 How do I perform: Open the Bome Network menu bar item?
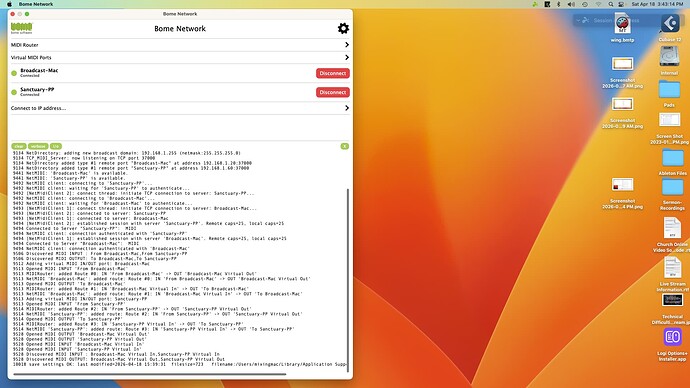pos(36,4)
